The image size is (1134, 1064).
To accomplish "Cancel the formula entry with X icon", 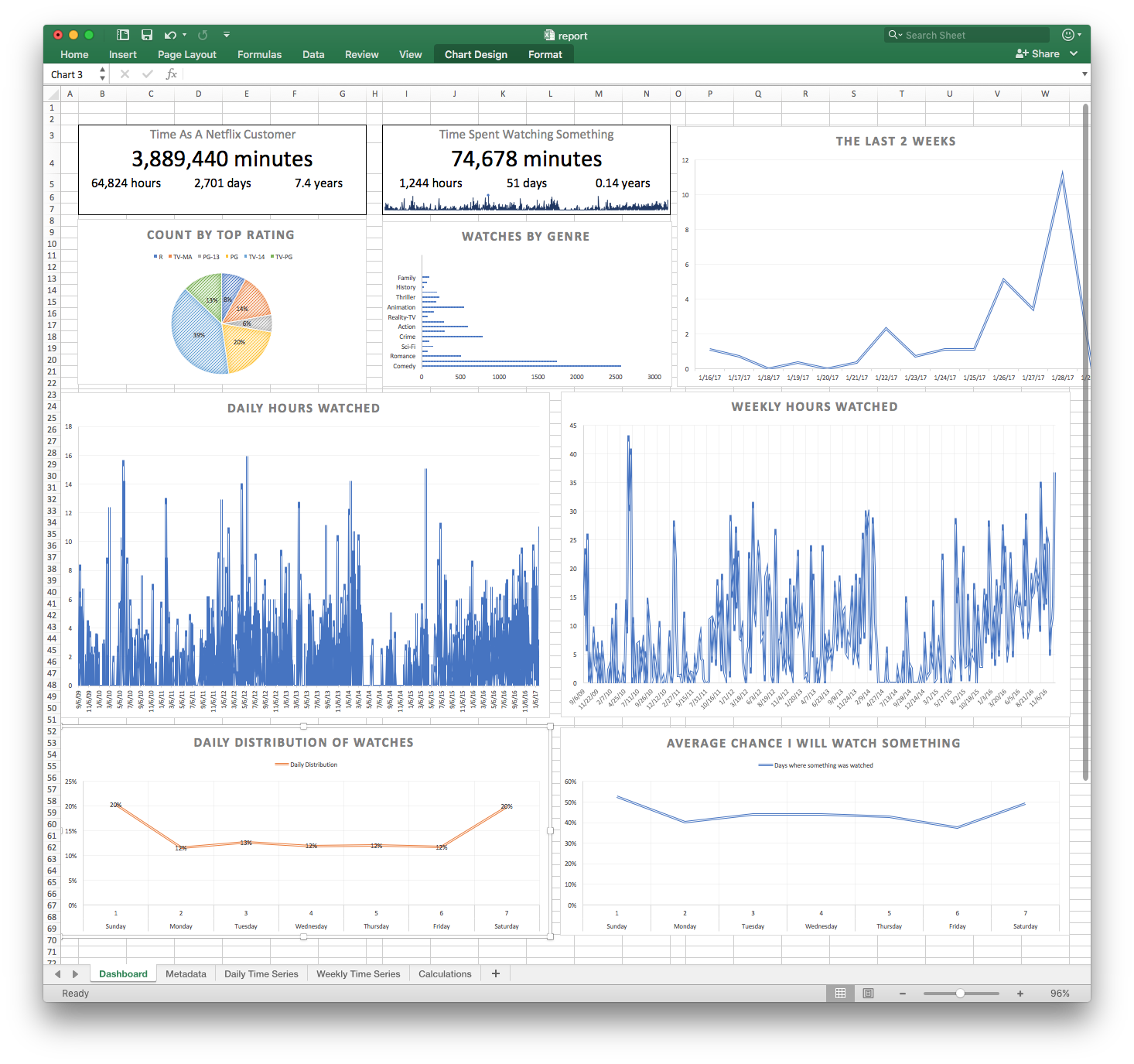I will coord(125,74).
